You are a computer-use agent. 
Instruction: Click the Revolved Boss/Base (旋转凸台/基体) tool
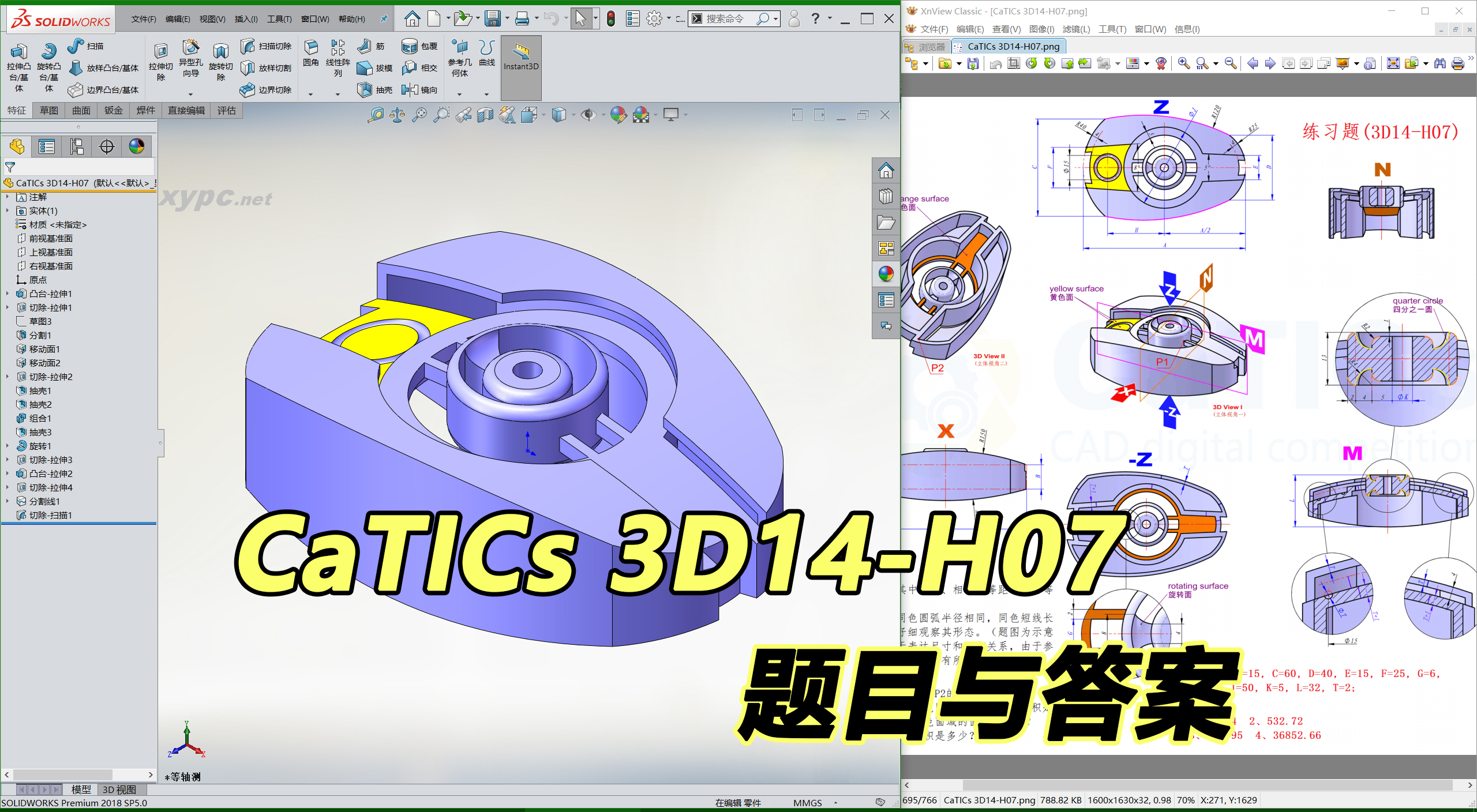(49, 67)
